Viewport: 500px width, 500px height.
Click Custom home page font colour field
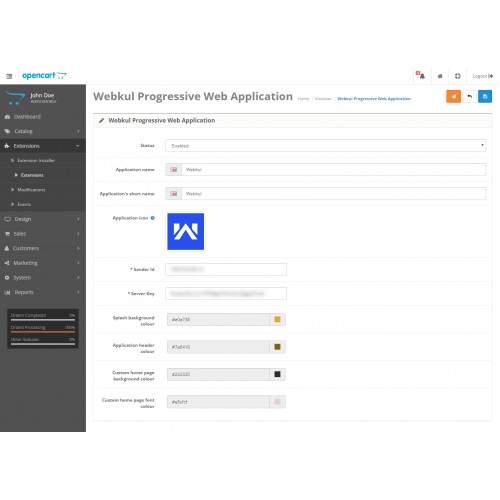[218, 402]
